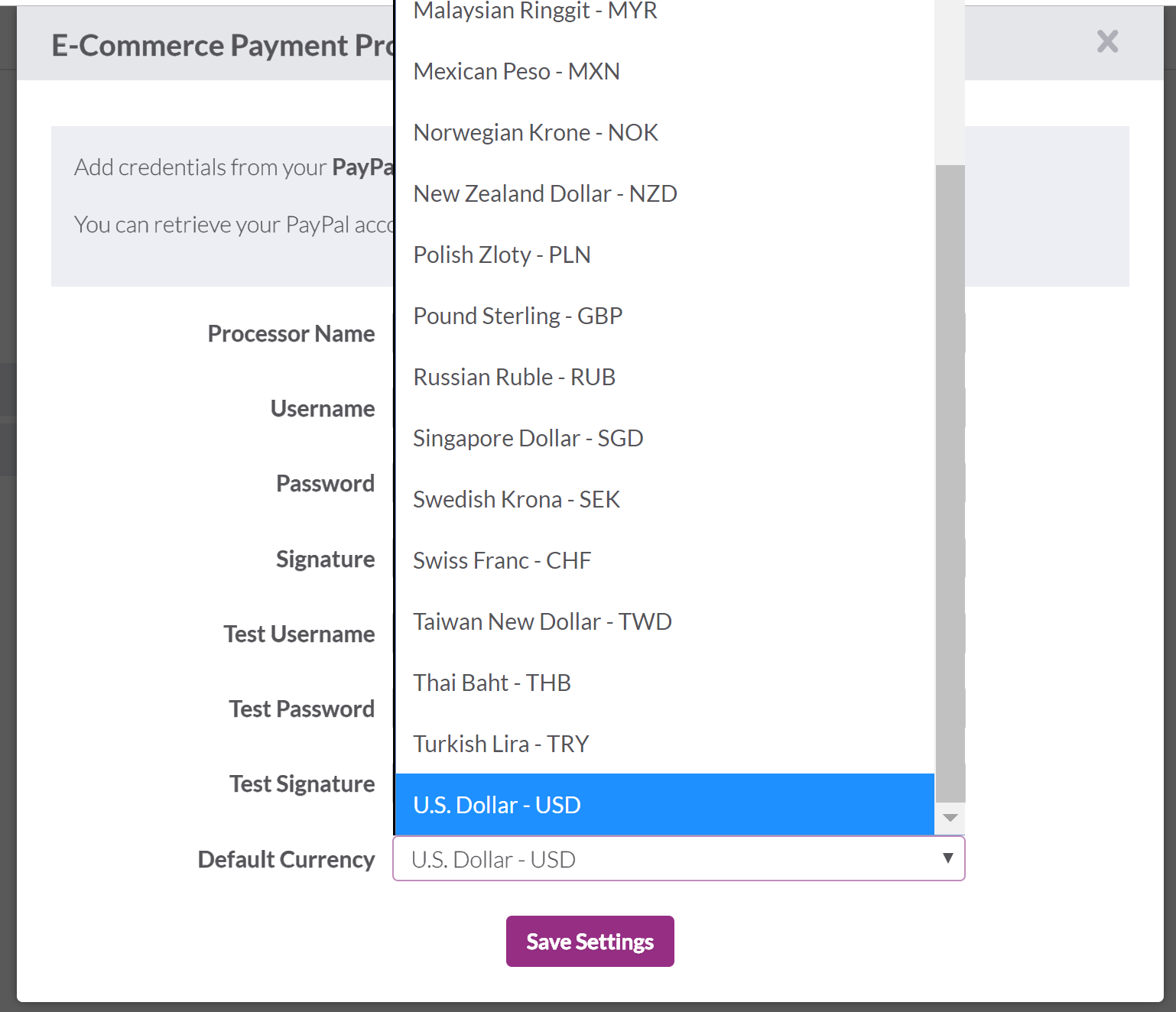Viewport: 1176px width, 1012px height.
Task: Pick Swedish Krona - SEK option
Action: [664, 499]
